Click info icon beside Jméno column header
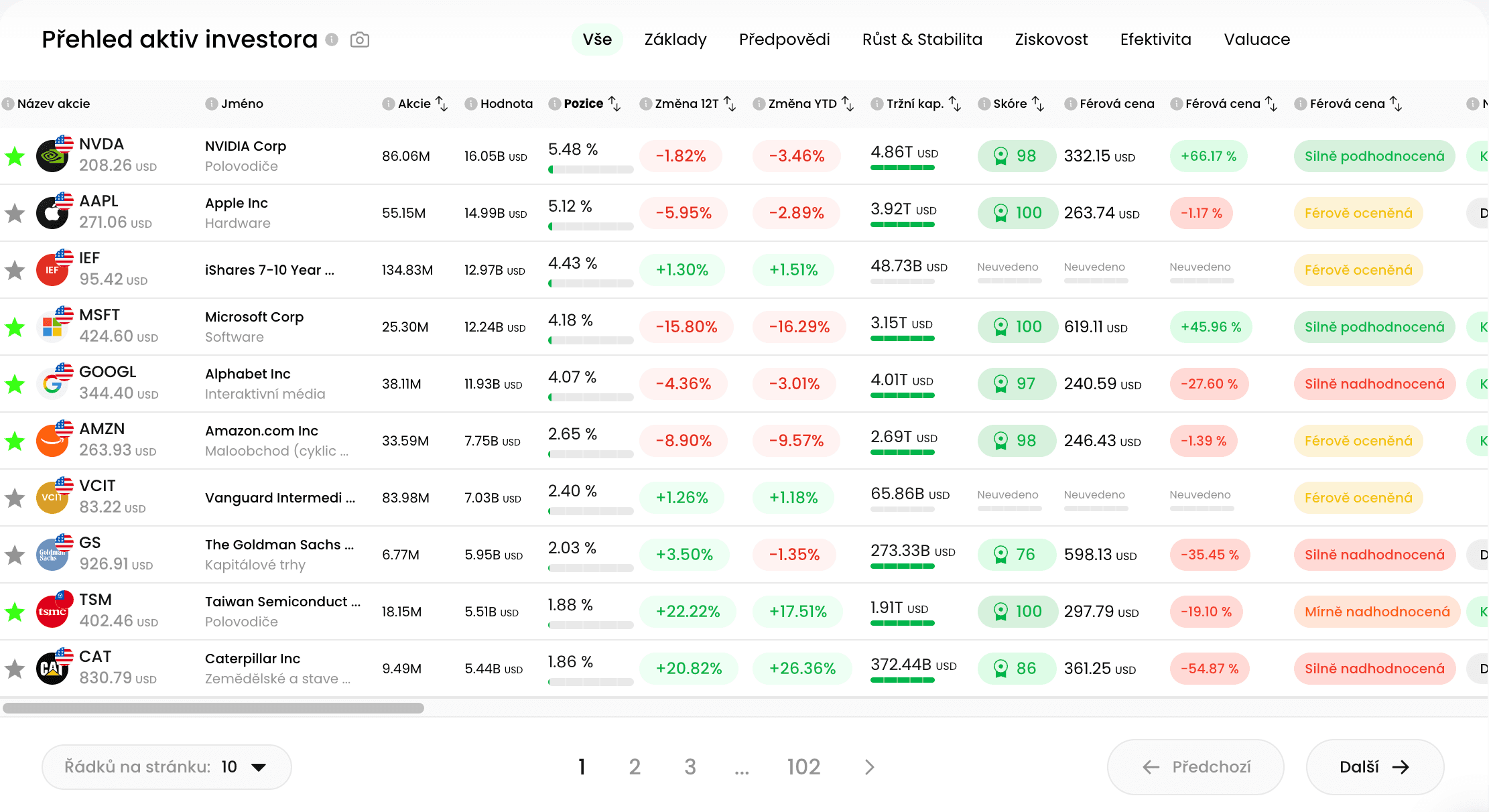 click(212, 104)
